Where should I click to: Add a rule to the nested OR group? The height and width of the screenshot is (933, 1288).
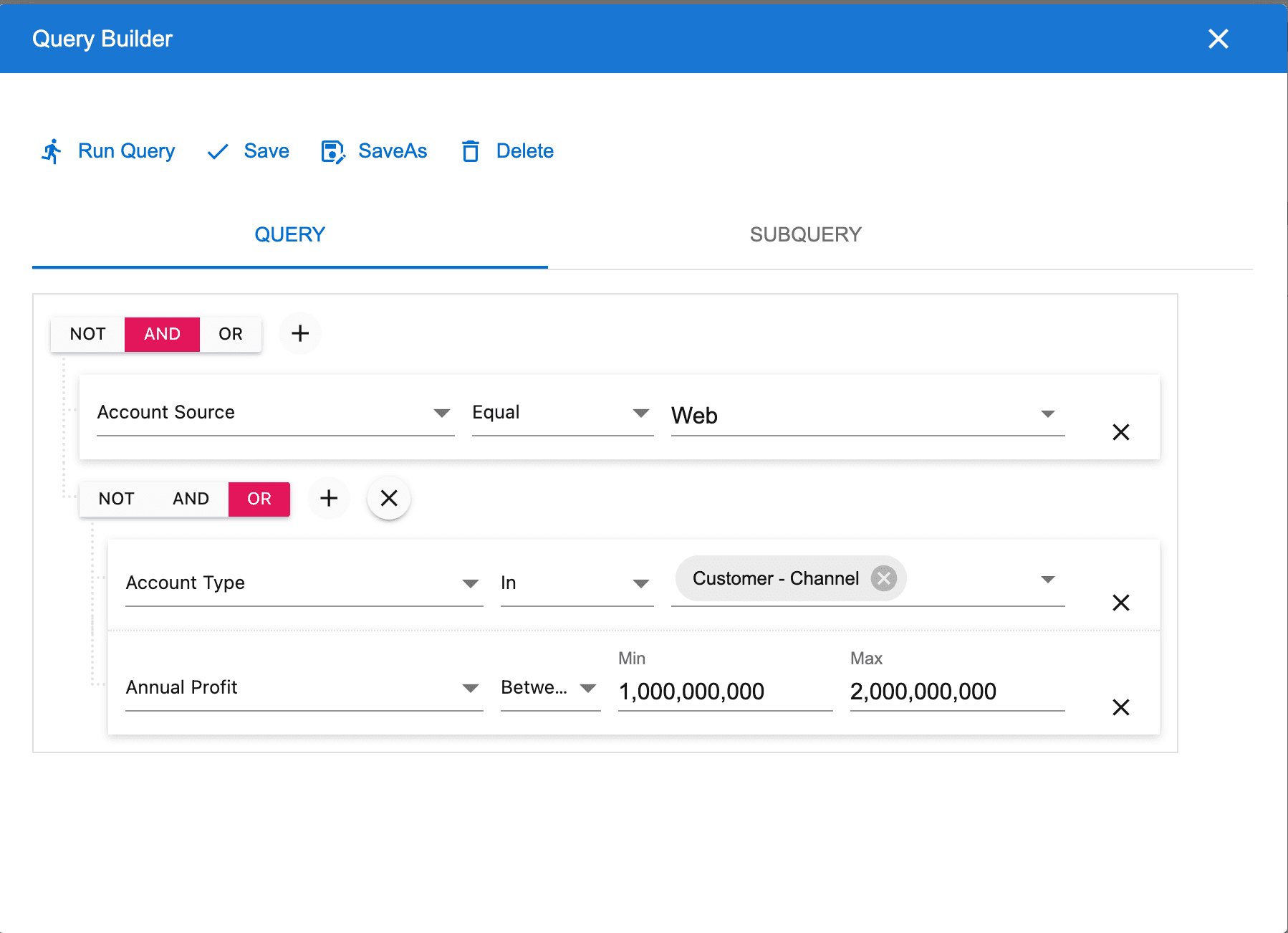tap(329, 498)
